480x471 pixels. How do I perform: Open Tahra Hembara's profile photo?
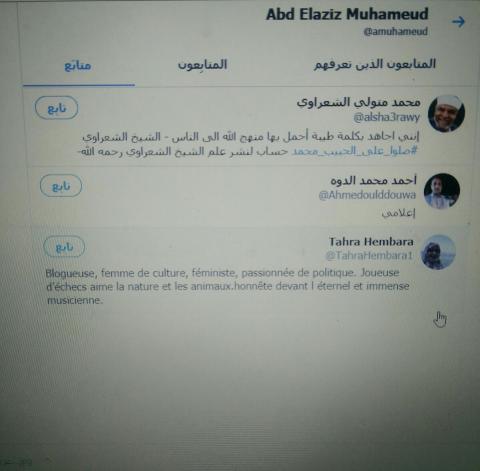pyautogui.click(x=438, y=252)
